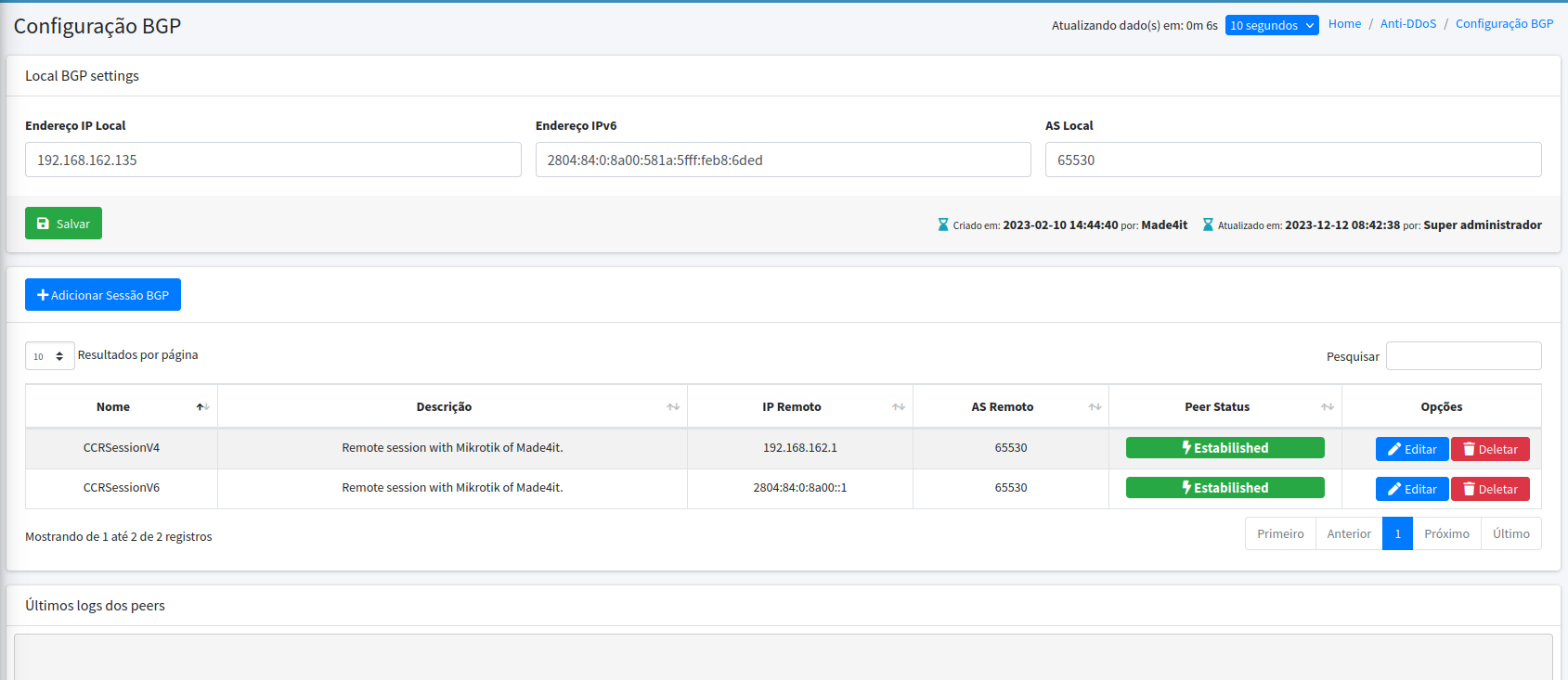The image size is (1568, 680).
Task: Click AS Remoto 65530 in CCRSessionV6 row
Action: [1011, 488]
